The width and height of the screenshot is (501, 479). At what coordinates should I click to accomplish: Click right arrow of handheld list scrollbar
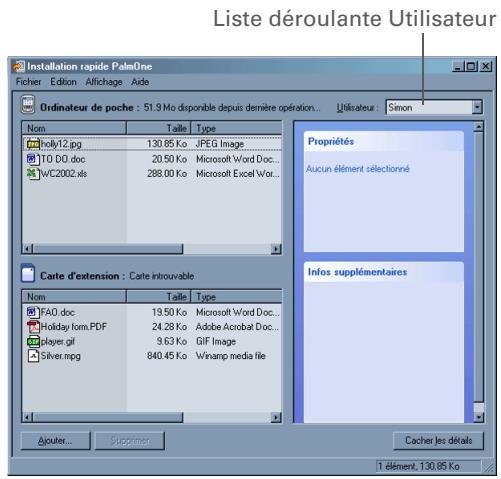(x=276, y=249)
